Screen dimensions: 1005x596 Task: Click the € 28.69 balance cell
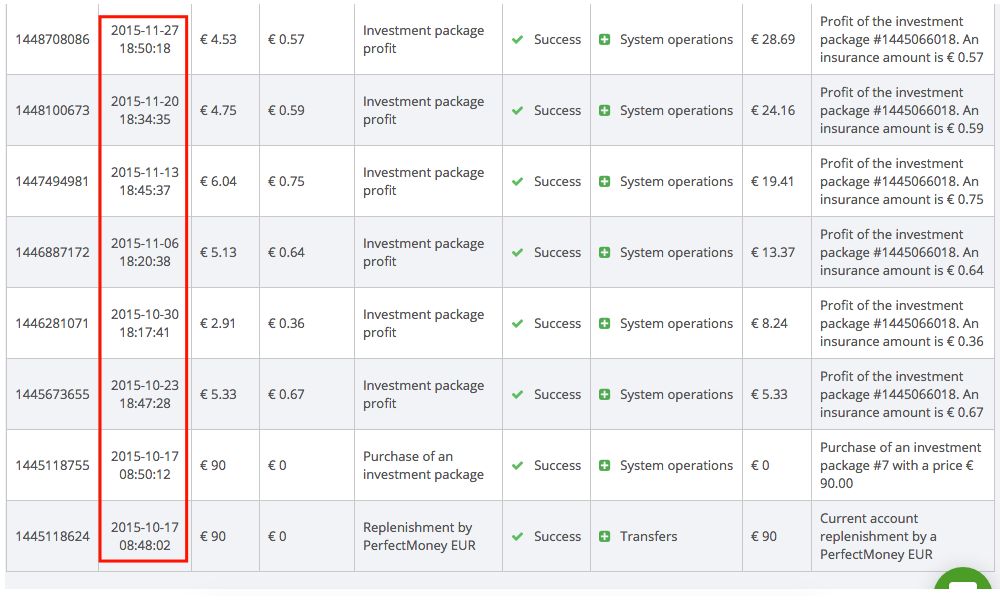coord(773,40)
